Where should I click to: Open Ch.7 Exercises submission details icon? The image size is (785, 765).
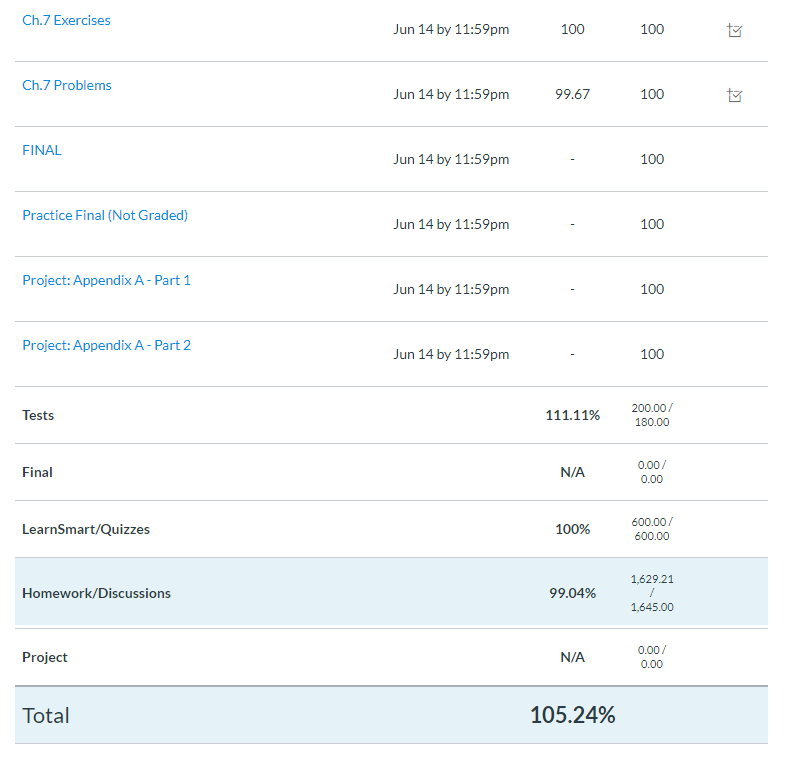tap(734, 31)
